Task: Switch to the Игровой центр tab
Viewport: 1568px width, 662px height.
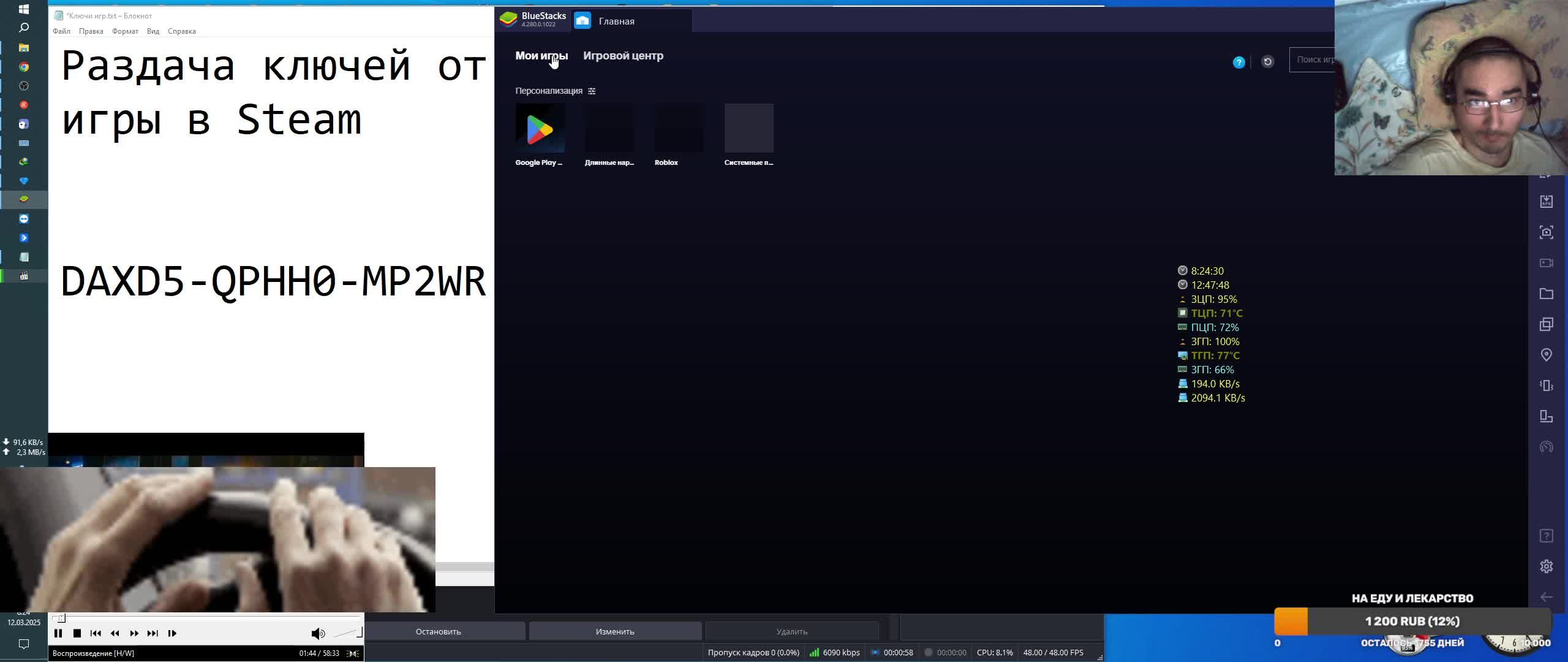Action: (x=623, y=56)
